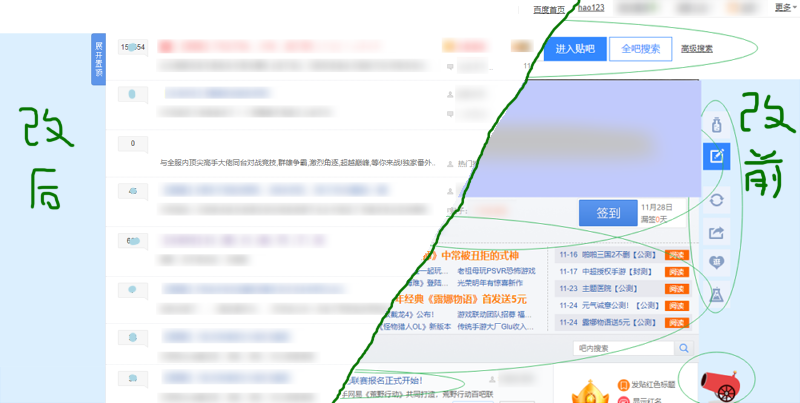Screen dimensions: 800x403
Task: Click the orange 发贴红色标题 icon
Action: pyautogui.click(x=622, y=385)
